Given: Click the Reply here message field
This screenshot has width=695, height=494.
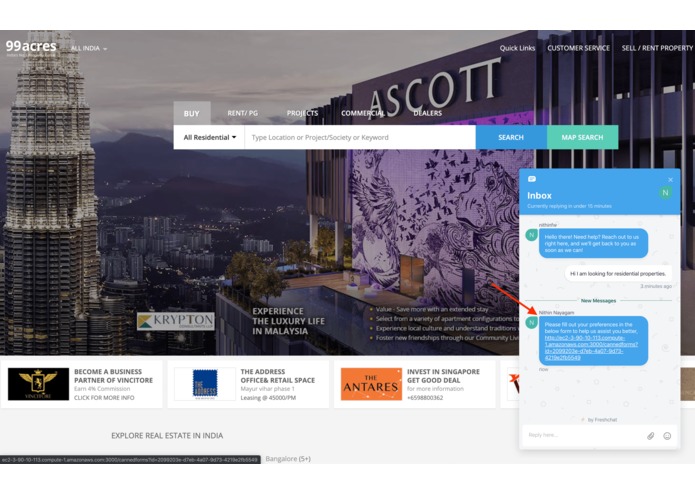Looking at the screenshot, I should click(x=583, y=435).
